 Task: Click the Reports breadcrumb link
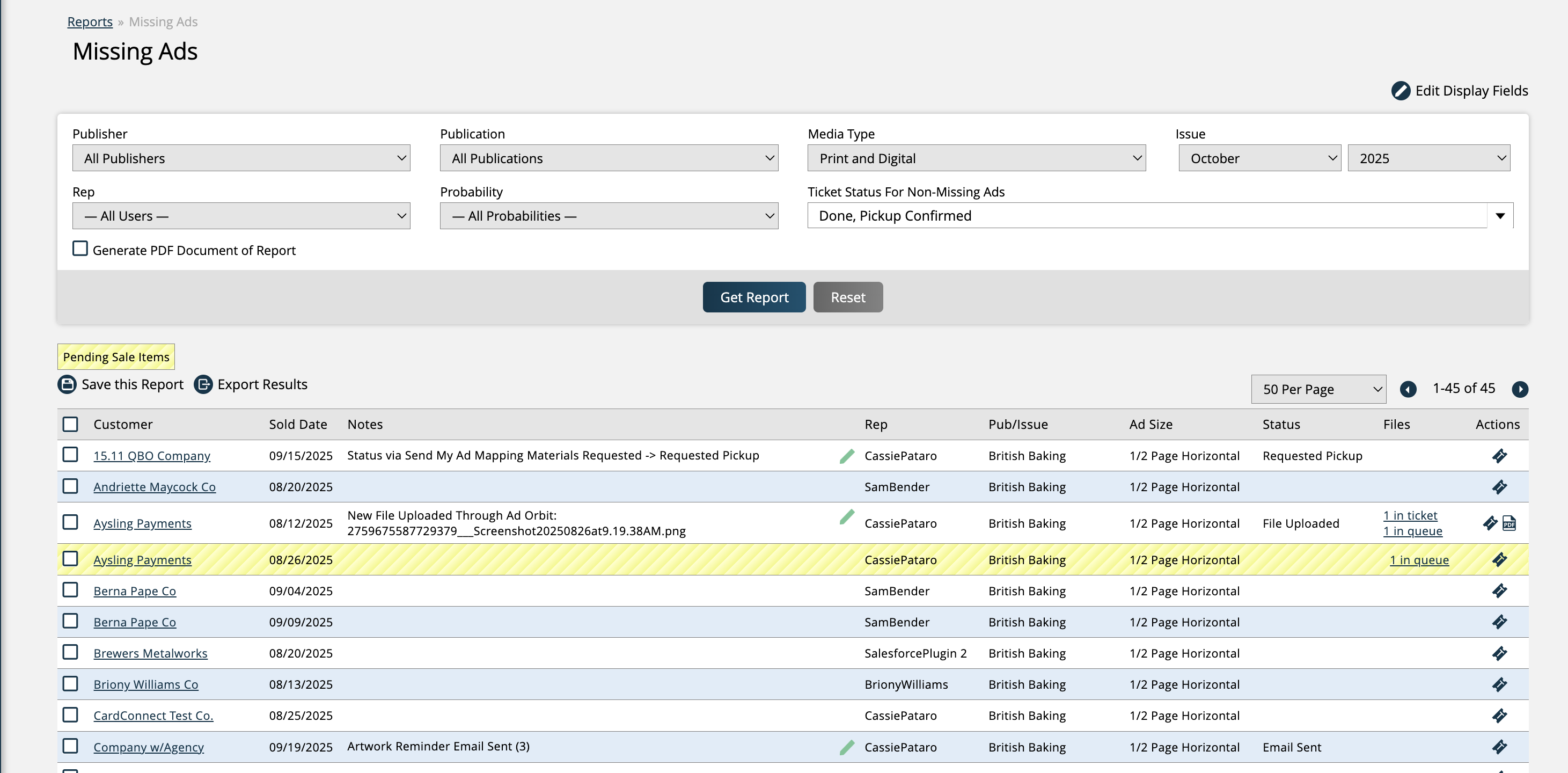click(90, 22)
